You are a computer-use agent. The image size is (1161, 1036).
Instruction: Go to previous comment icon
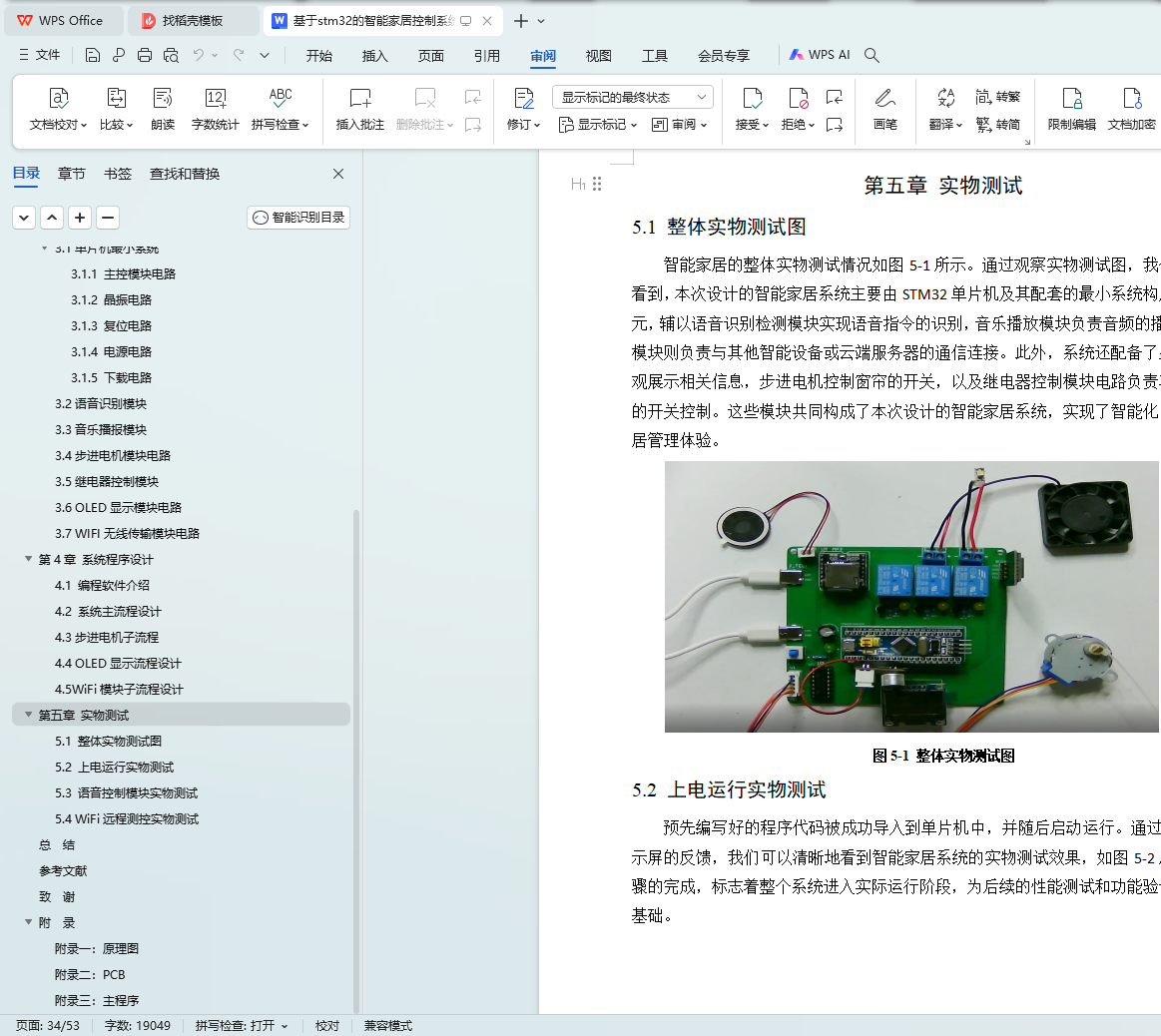(472, 97)
